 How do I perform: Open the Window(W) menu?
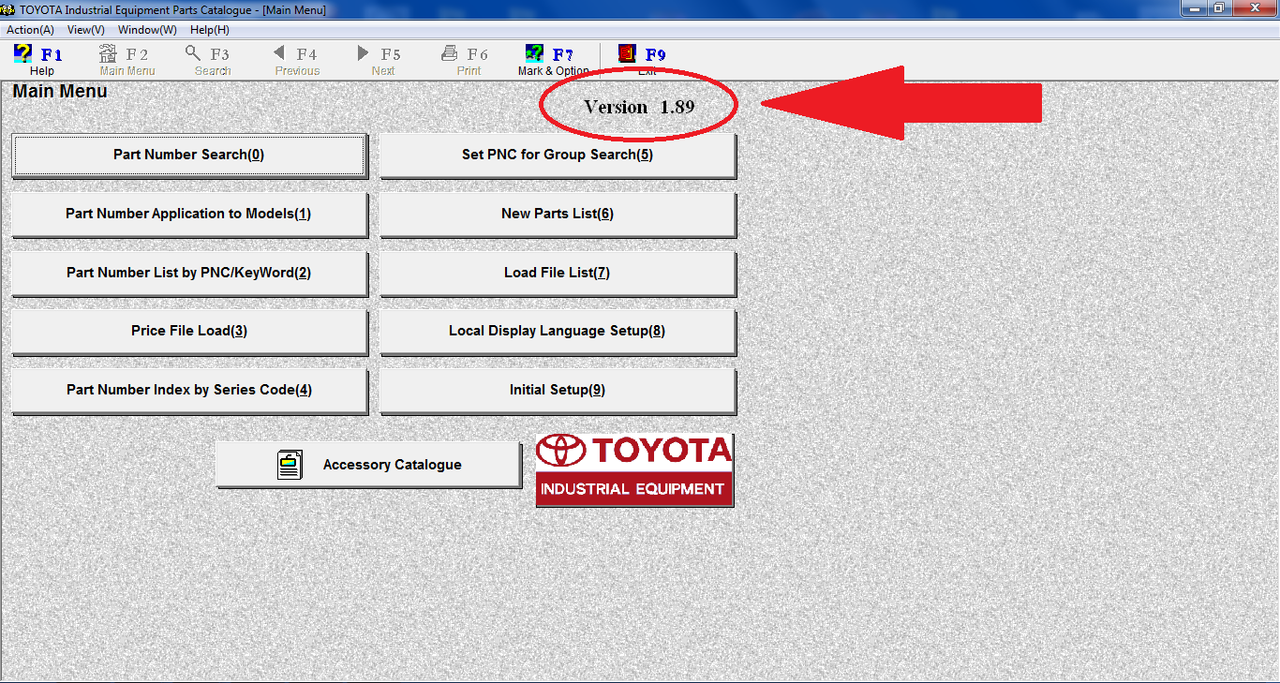tap(147, 30)
